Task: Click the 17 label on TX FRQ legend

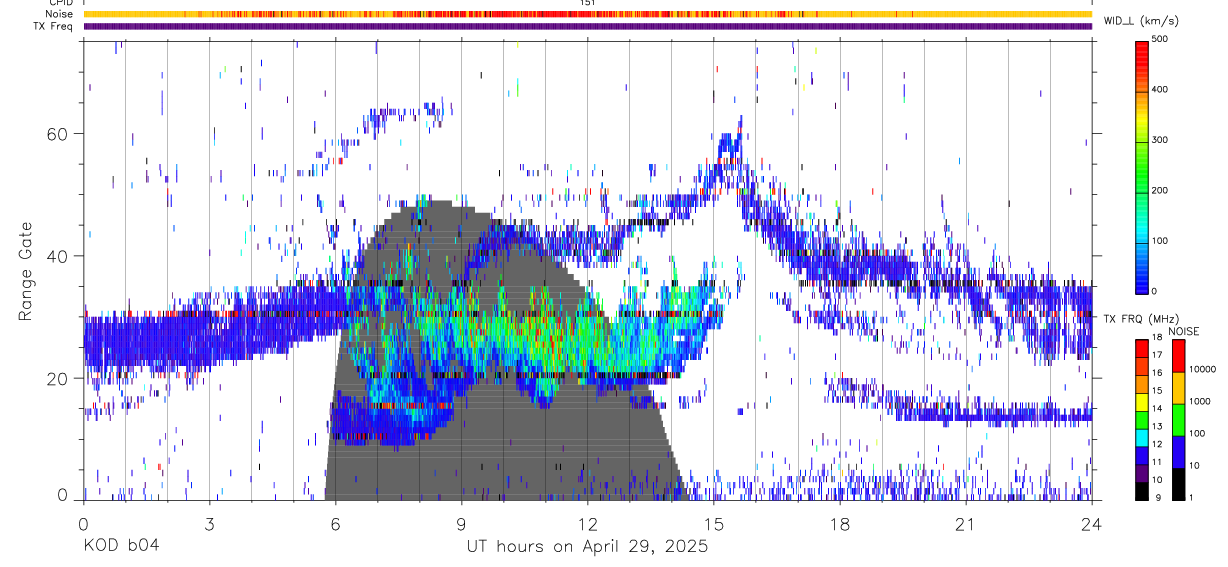Action: [1156, 355]
